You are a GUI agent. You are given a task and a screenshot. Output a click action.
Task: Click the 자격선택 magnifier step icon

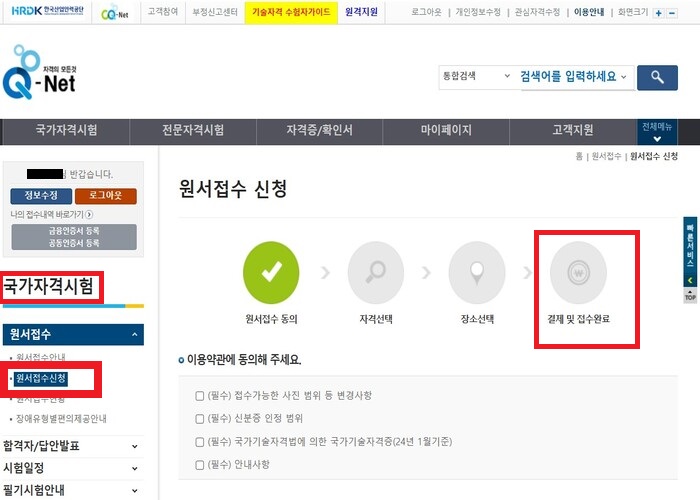click(x=376, y=272)
